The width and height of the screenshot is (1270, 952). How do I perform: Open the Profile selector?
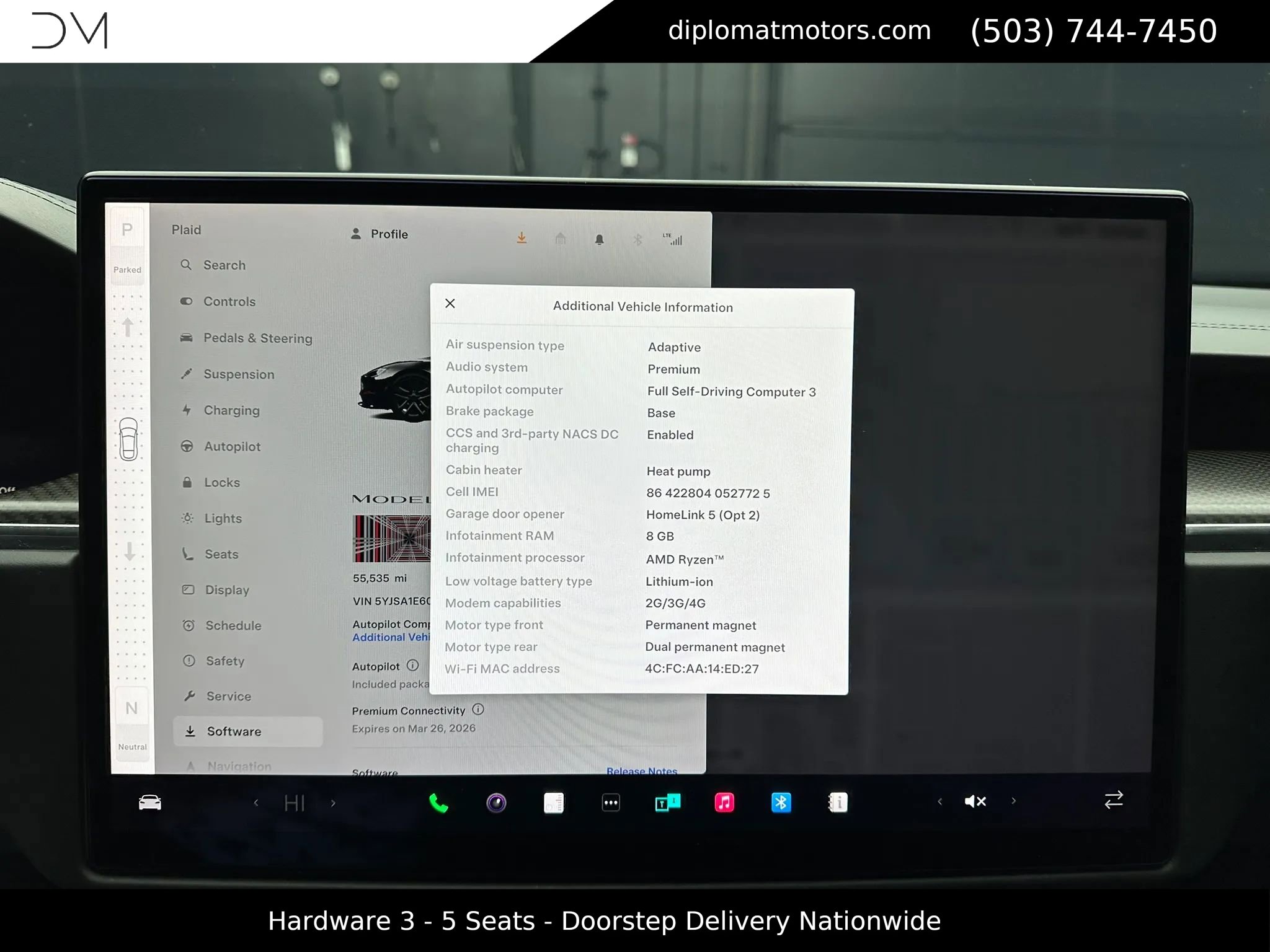(380, 234)
